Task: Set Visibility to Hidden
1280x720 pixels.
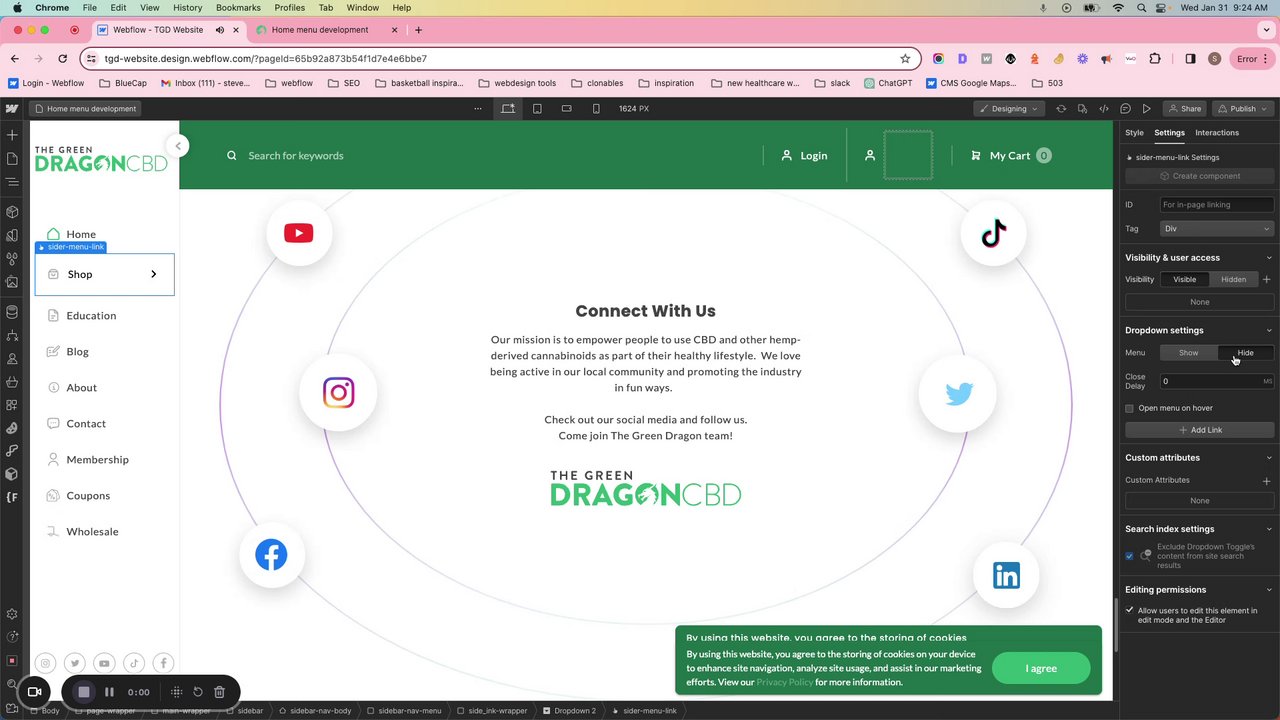Action: (1233, 279)
